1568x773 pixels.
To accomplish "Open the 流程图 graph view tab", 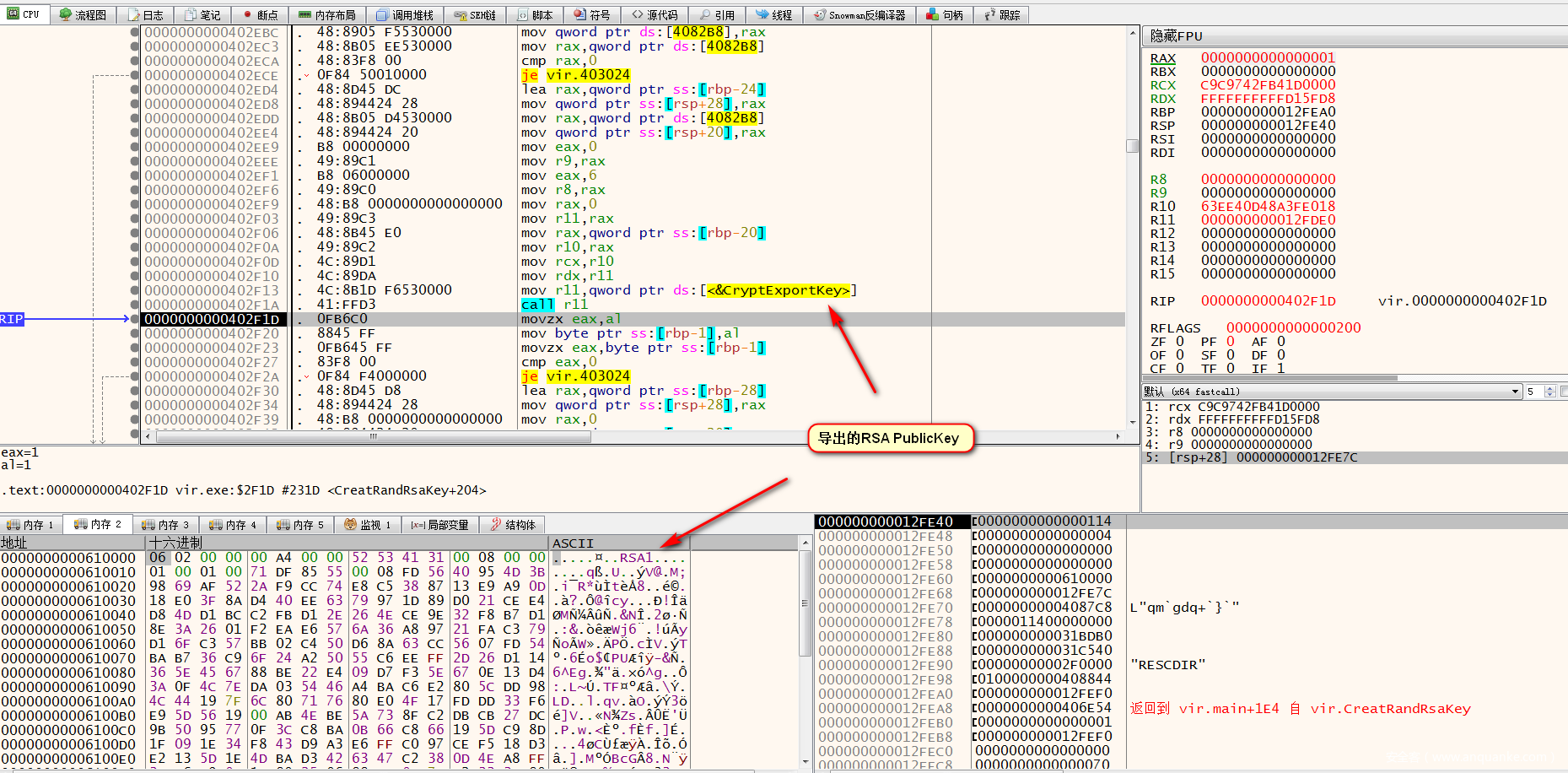I will point(83,15).
